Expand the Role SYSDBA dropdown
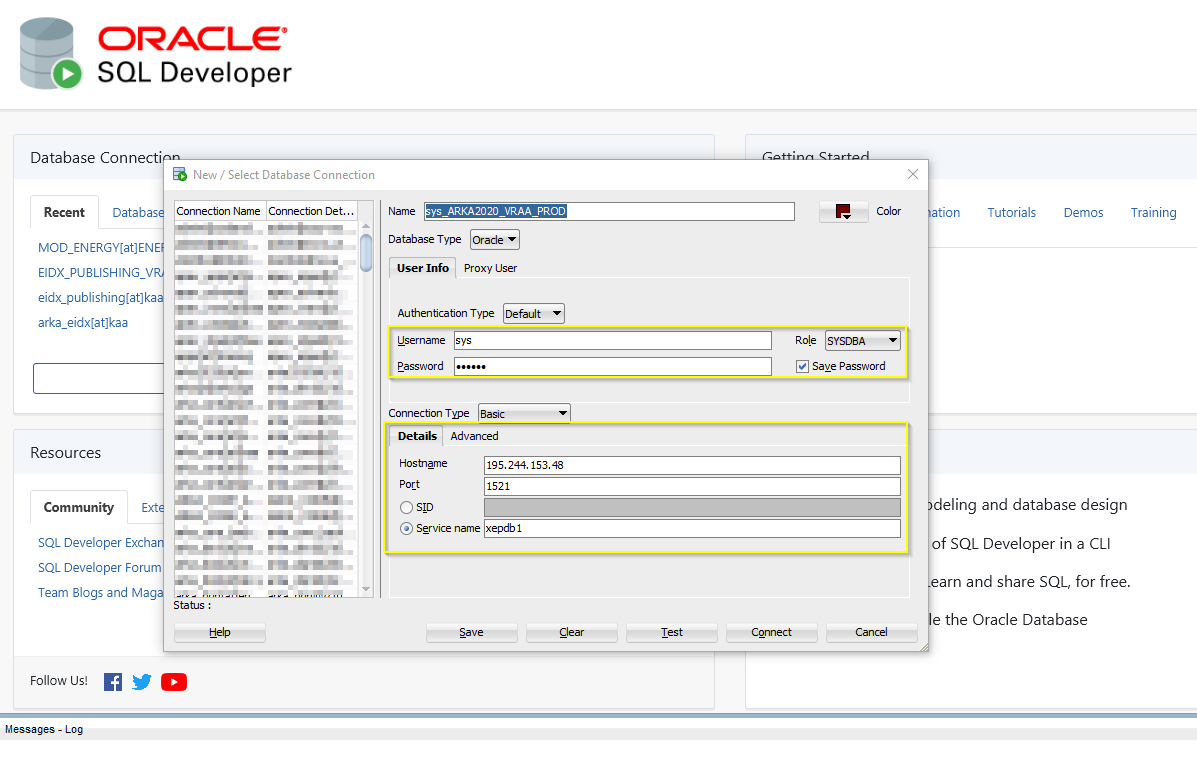This screenshot has width=1197, height=777. [x=862, y=341]
